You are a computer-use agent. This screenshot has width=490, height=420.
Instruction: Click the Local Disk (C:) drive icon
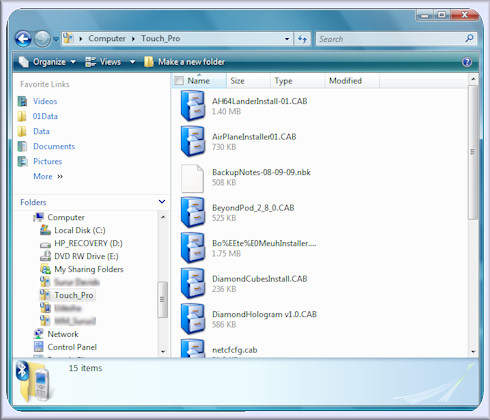pyautogui.click(x=45, y=230)
